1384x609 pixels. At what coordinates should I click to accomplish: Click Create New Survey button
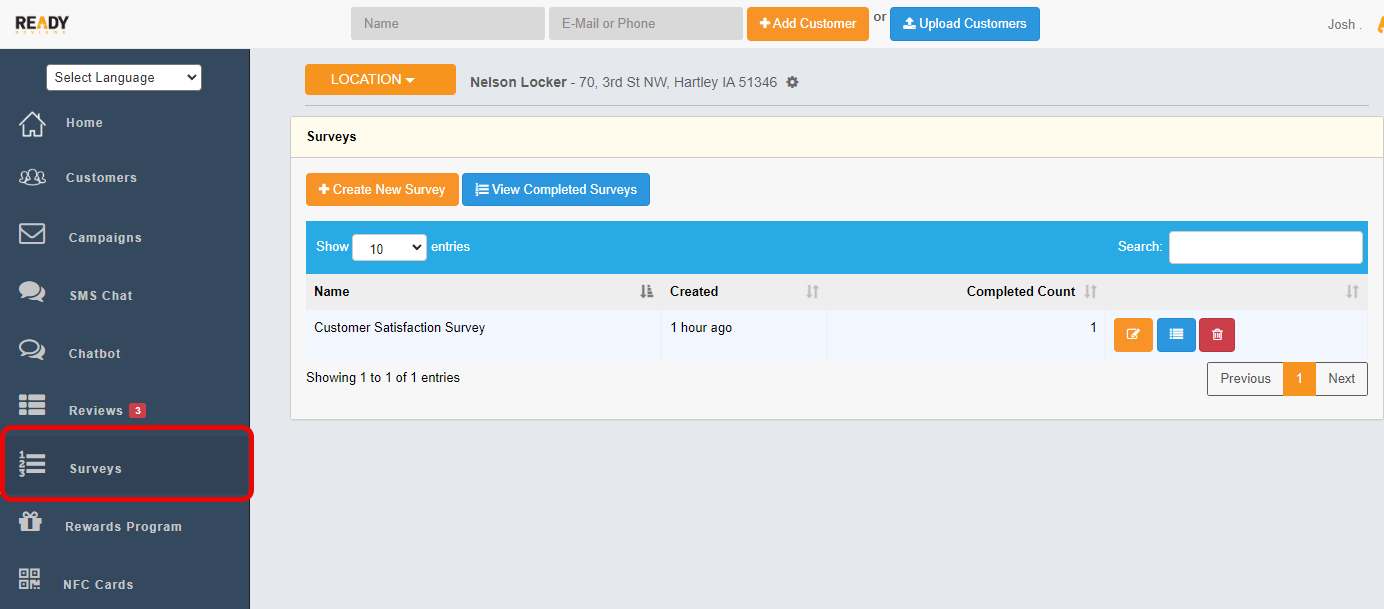(x=382, y=190)
